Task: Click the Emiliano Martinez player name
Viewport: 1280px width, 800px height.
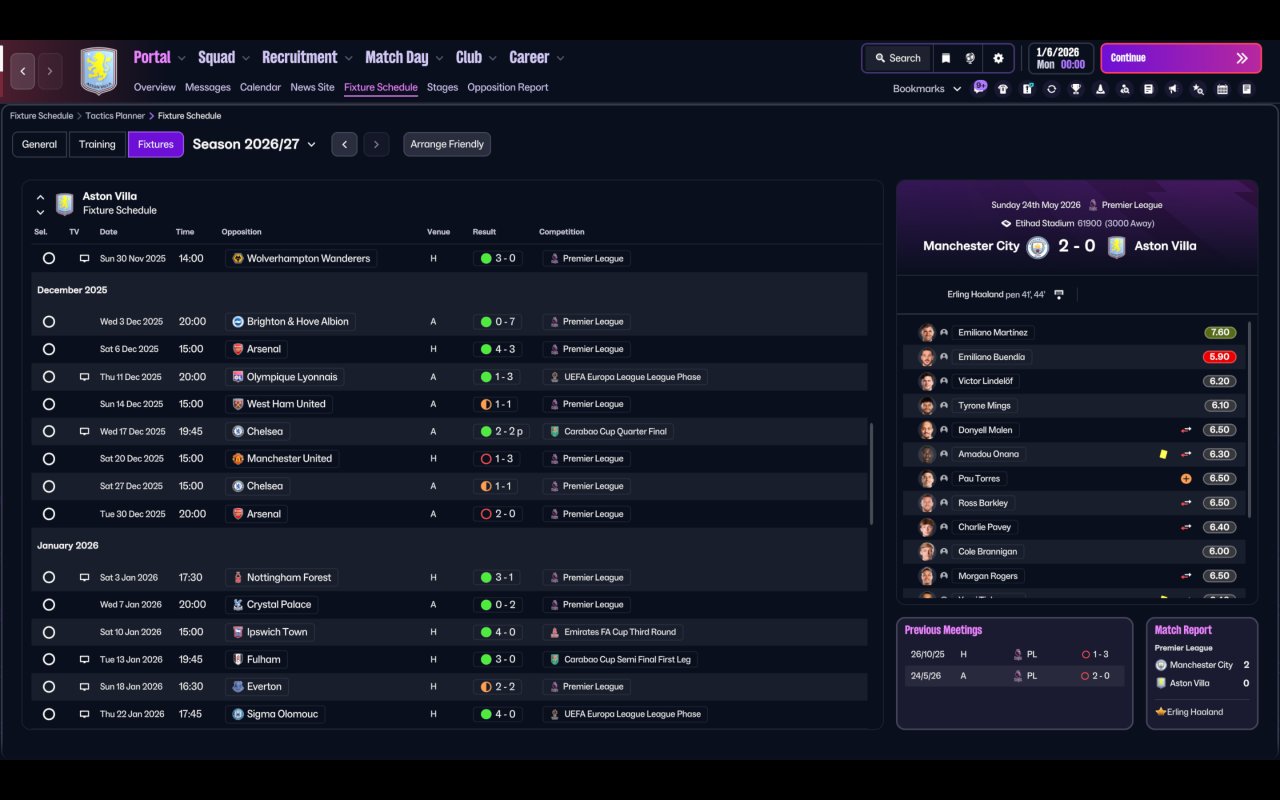Action: pos(992,333)
